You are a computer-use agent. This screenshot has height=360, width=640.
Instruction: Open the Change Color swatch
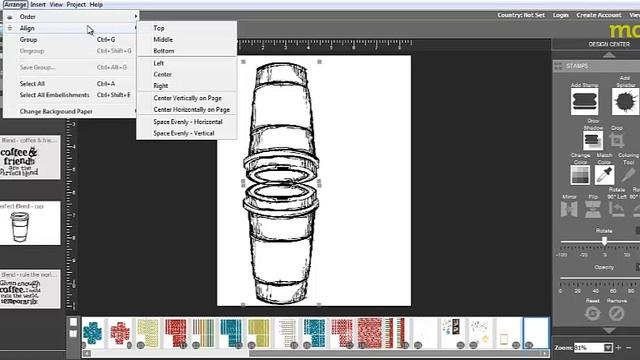(x=580, y=175)
